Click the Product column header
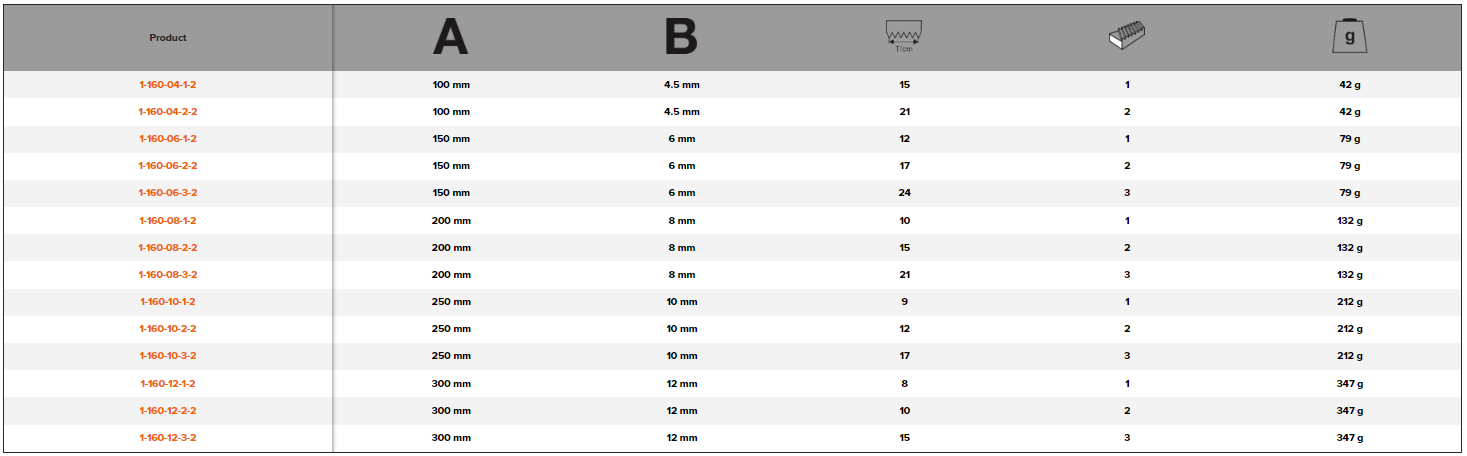 (168, 38)
